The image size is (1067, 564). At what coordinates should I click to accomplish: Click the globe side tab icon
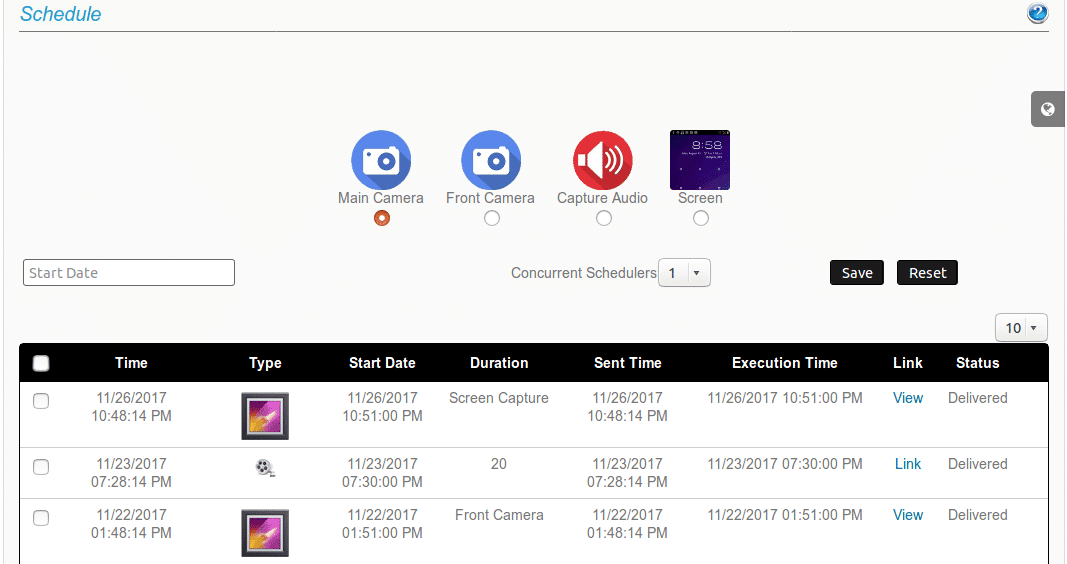(x=1048, y=109)
